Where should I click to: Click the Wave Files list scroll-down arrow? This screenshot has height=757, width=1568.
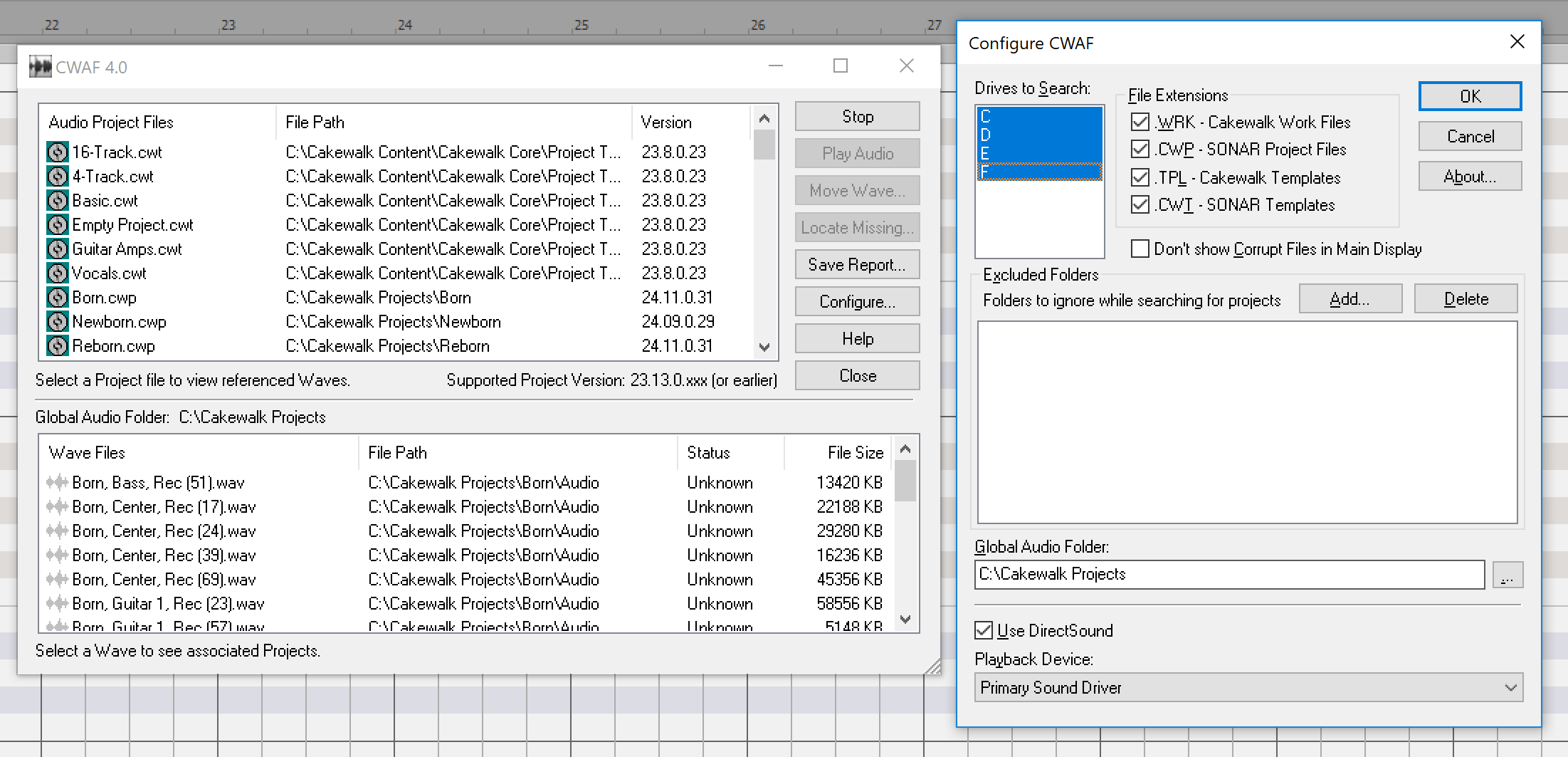point(905,620)
